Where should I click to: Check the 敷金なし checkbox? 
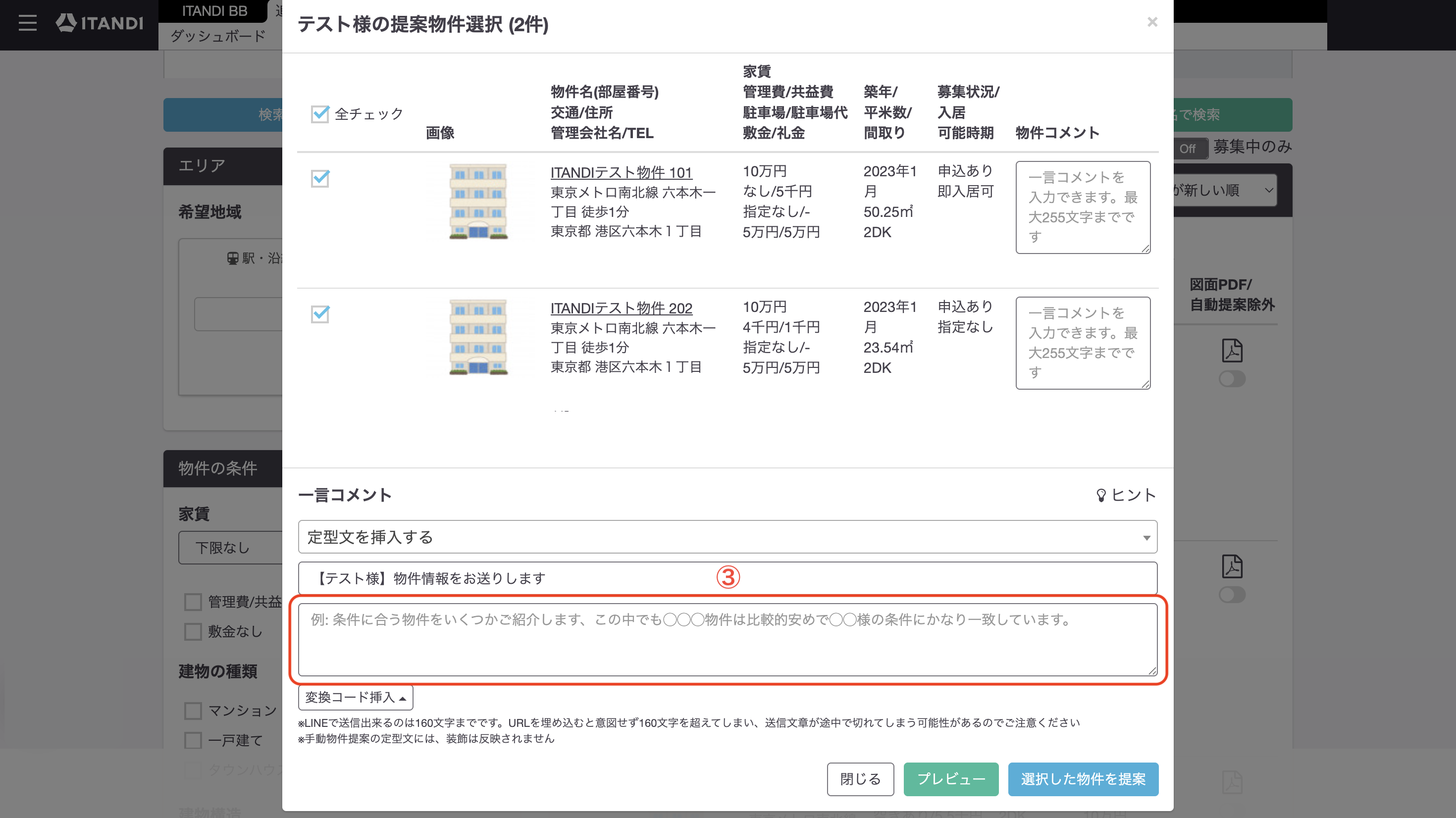pyautogui.click(x=193, y=631)
